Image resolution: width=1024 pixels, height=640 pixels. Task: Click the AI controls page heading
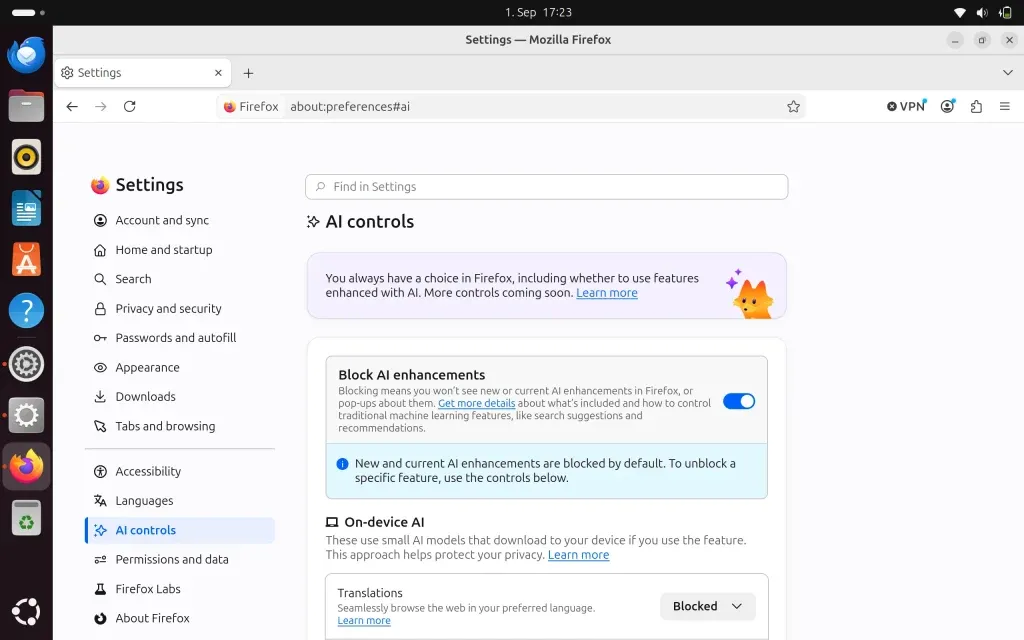pos(370,221)
